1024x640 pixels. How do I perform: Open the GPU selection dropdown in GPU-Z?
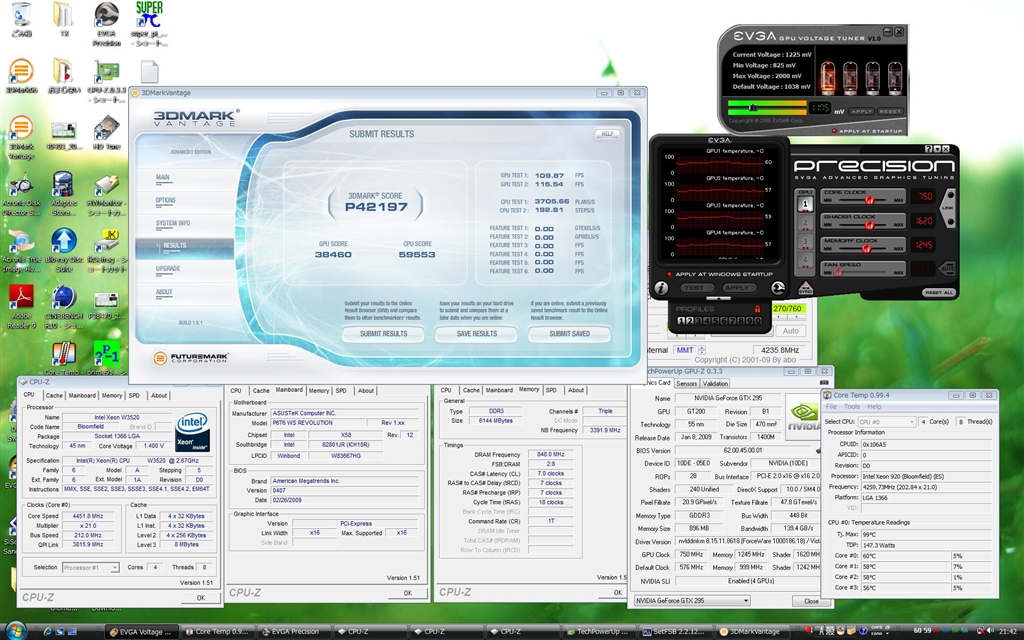pyautogui.click(x=692, y=600)
